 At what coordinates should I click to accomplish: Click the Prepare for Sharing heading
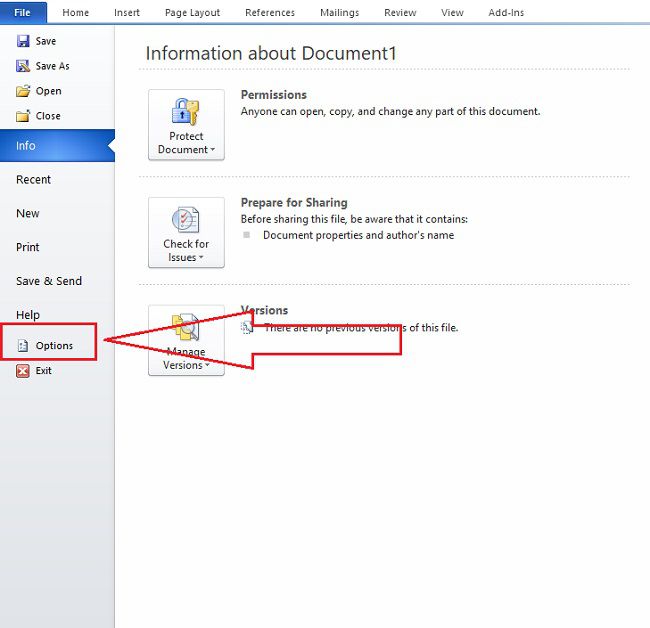(294, 203)
